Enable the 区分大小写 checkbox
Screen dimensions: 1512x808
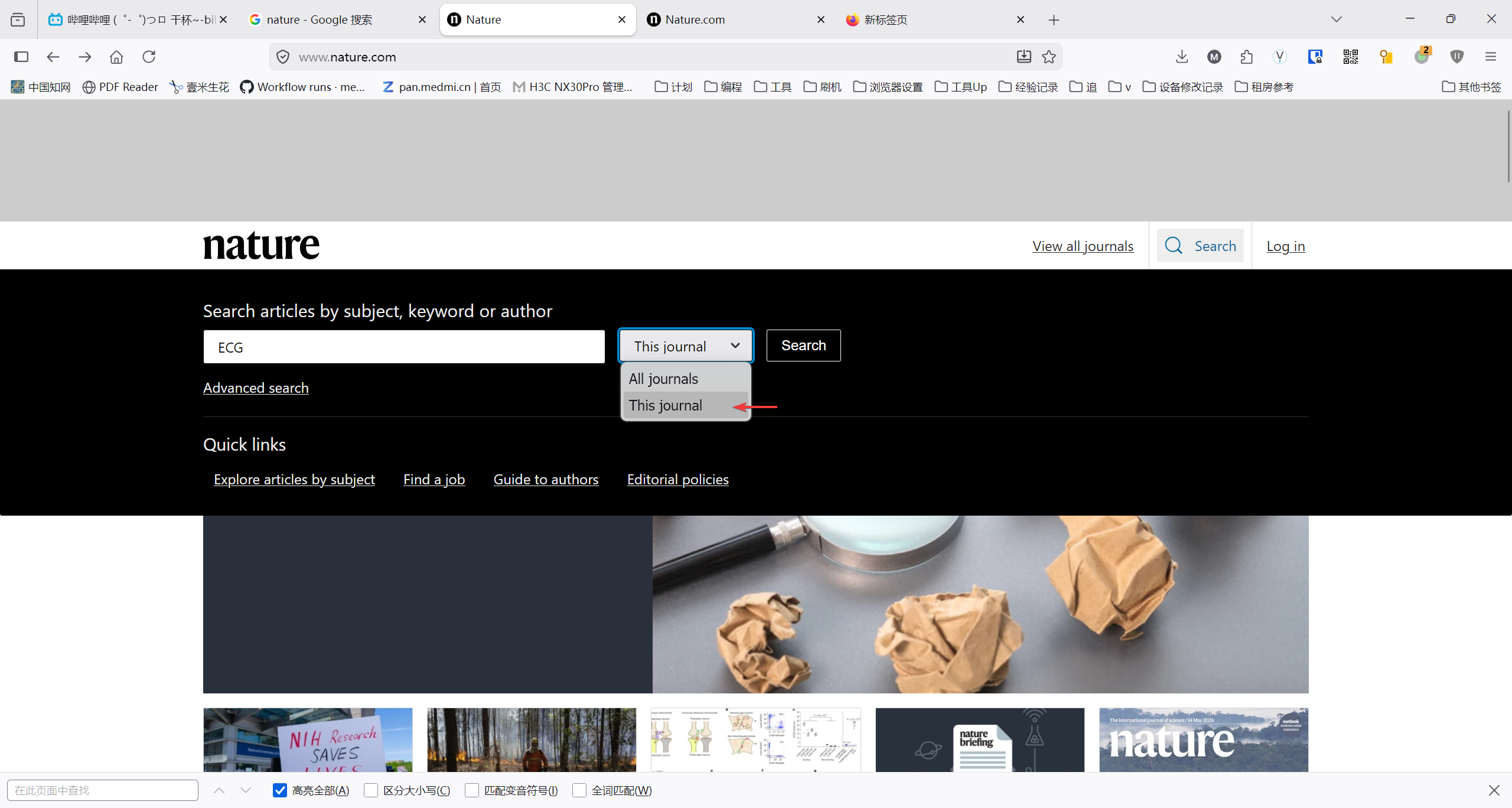pos(371,790)
